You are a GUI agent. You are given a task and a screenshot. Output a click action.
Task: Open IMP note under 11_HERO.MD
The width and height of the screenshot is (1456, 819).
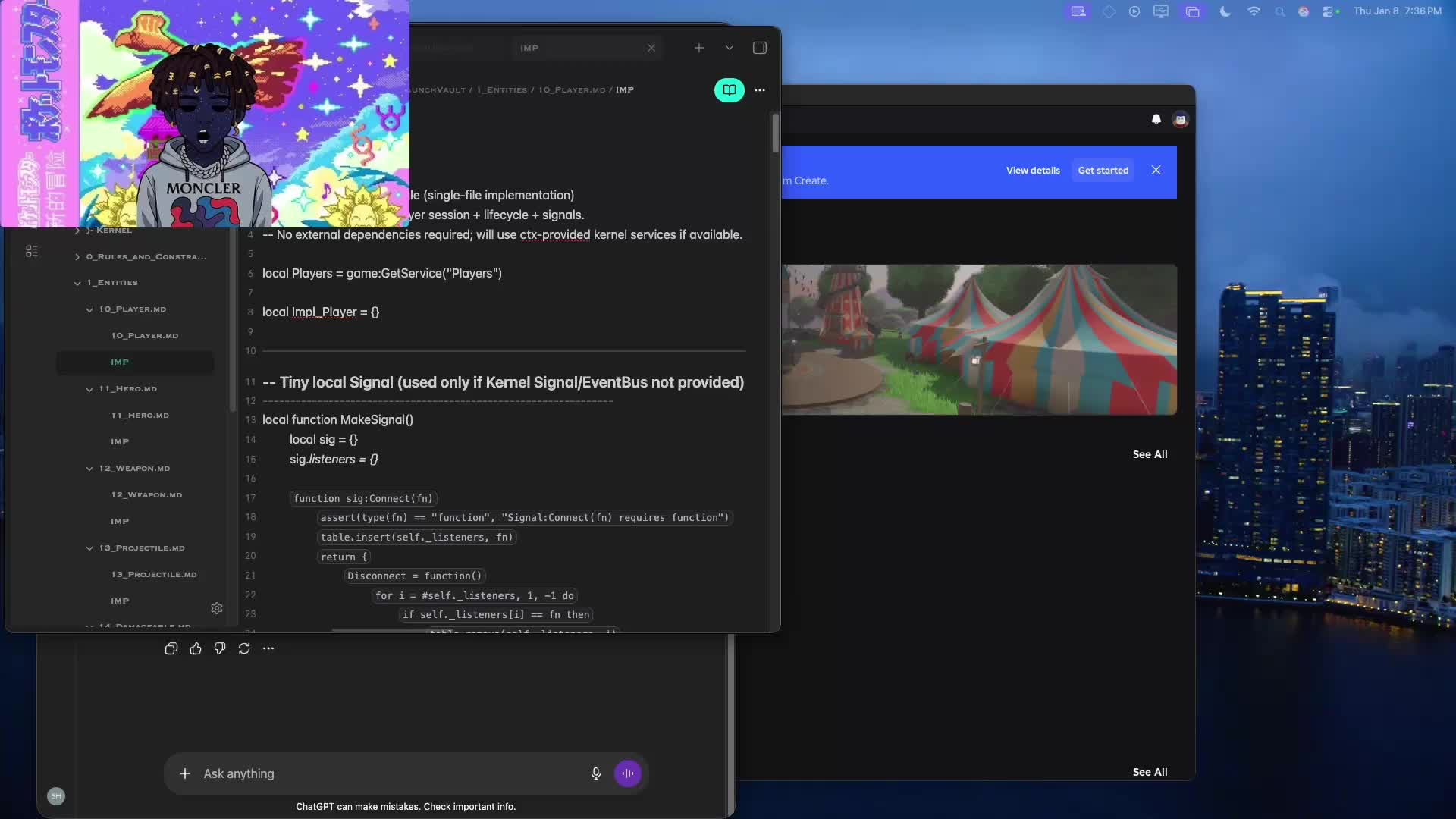click(x=120, y=442)
